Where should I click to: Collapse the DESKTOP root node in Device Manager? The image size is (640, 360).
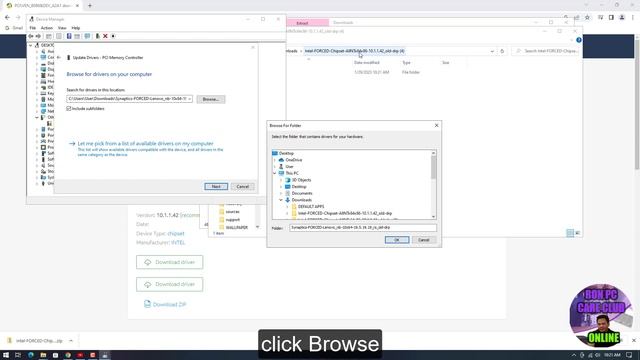(31, 45)
